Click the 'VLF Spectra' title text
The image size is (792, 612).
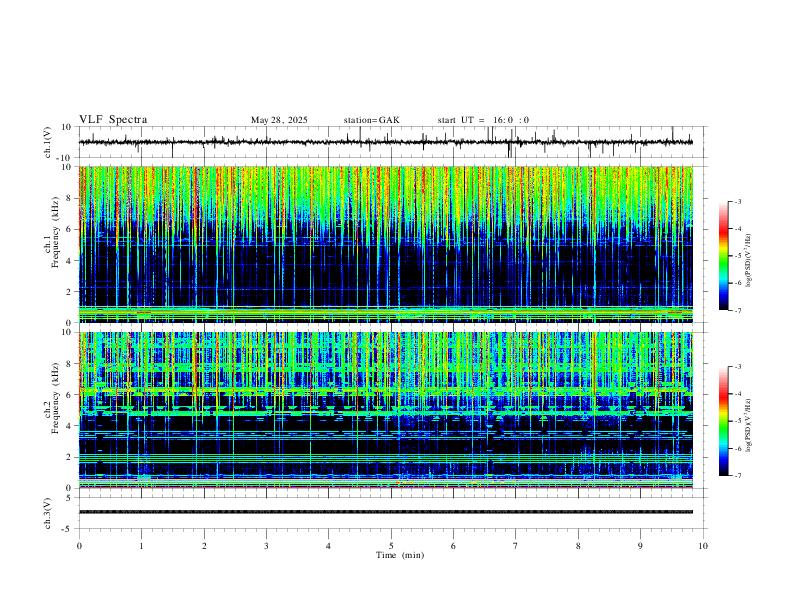113,120
